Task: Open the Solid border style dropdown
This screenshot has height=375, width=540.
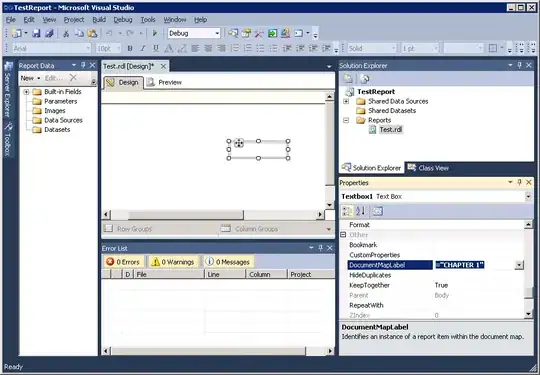Action: [394, 49]
